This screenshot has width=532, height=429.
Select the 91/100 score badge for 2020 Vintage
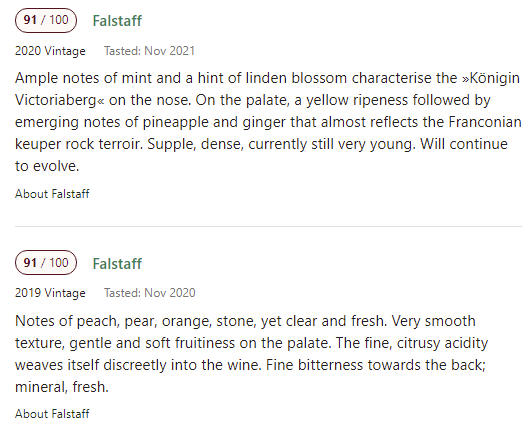[46, 20]
